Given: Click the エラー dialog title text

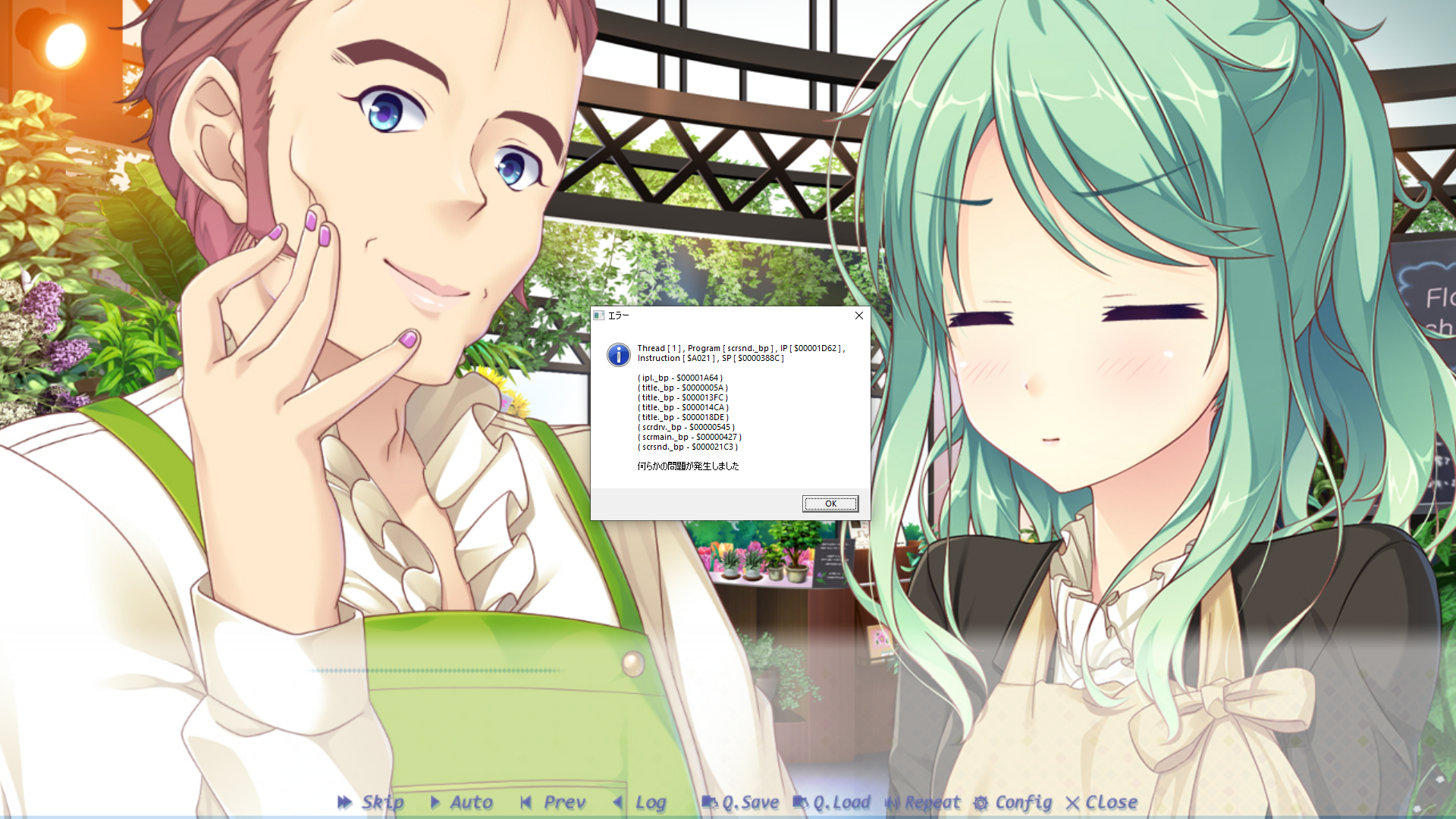Looking at the screenshot, I should [619, 315].
